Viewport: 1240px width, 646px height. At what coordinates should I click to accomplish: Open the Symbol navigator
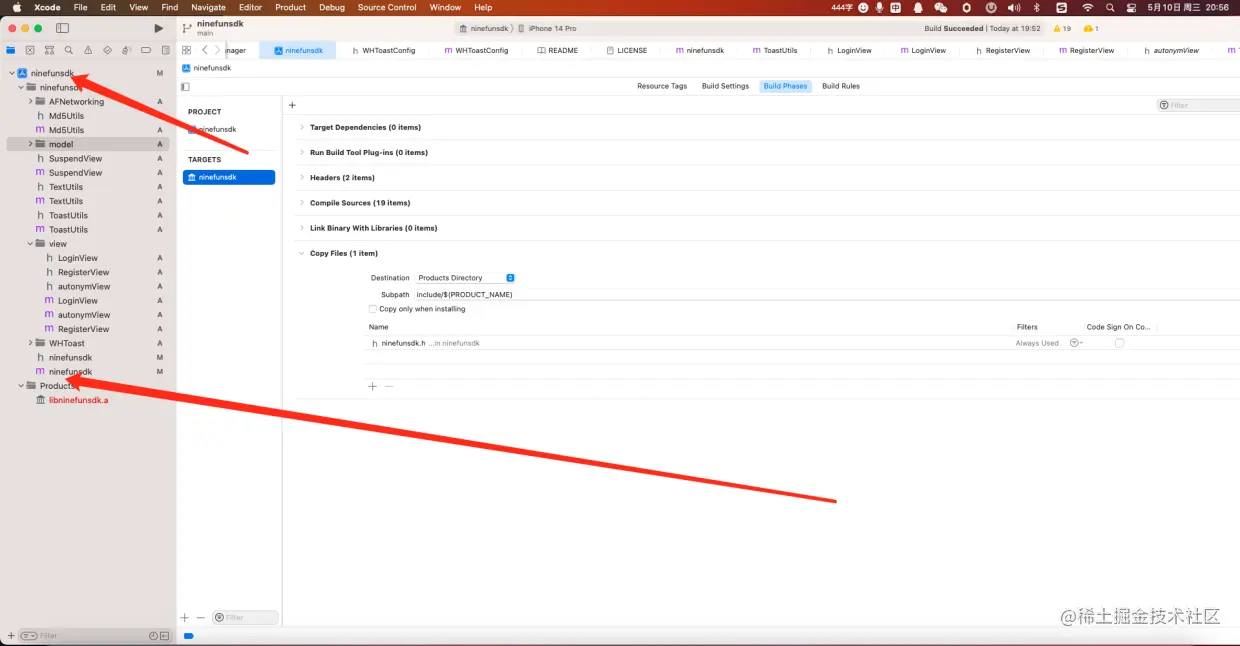[49, 50]
